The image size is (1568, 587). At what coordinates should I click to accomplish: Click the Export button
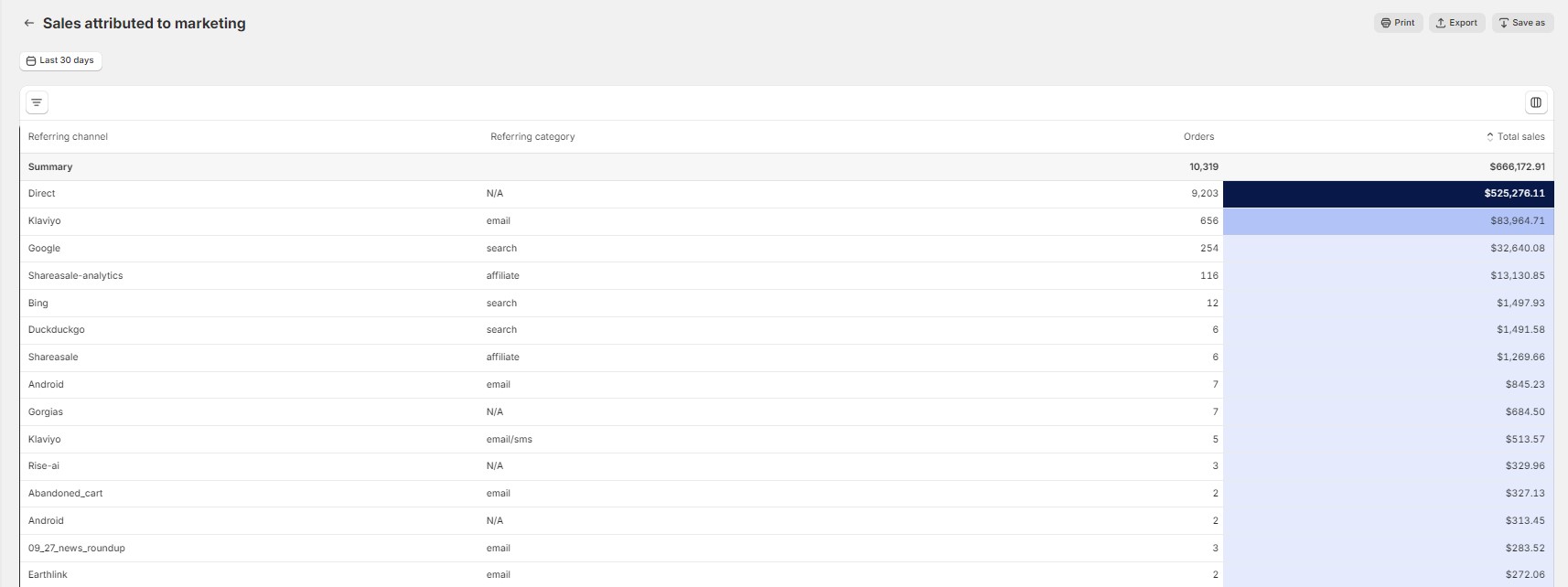click(x=1457, y=23)
